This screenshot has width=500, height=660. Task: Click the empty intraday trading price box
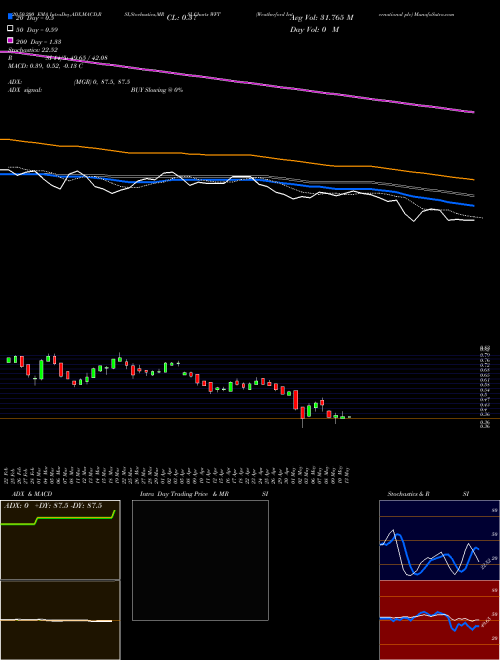[200, 560]
